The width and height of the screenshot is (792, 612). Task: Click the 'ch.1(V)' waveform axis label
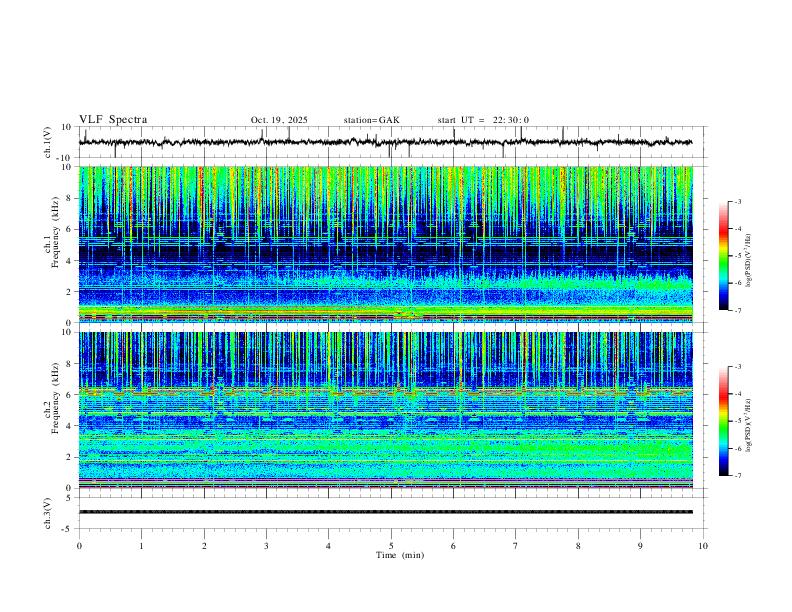click(x=48, y=142)
